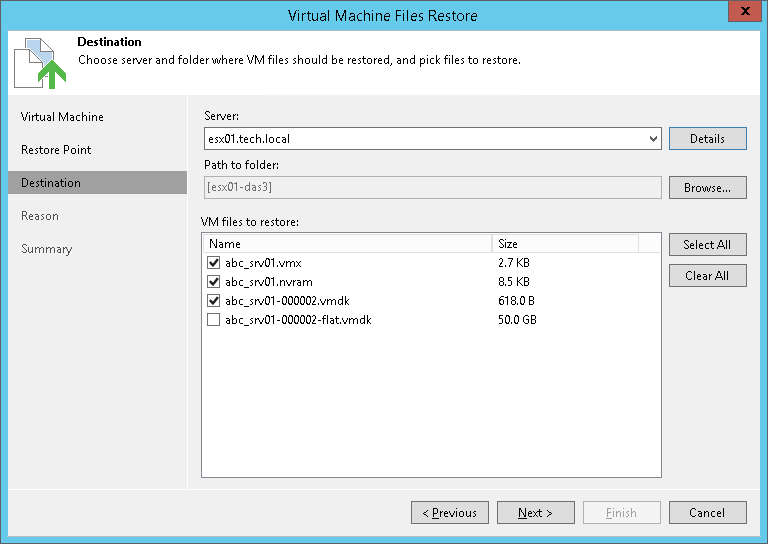Select the Destination wizard step
The width and height of the screenshot is (768, 544).
point(51,183)
